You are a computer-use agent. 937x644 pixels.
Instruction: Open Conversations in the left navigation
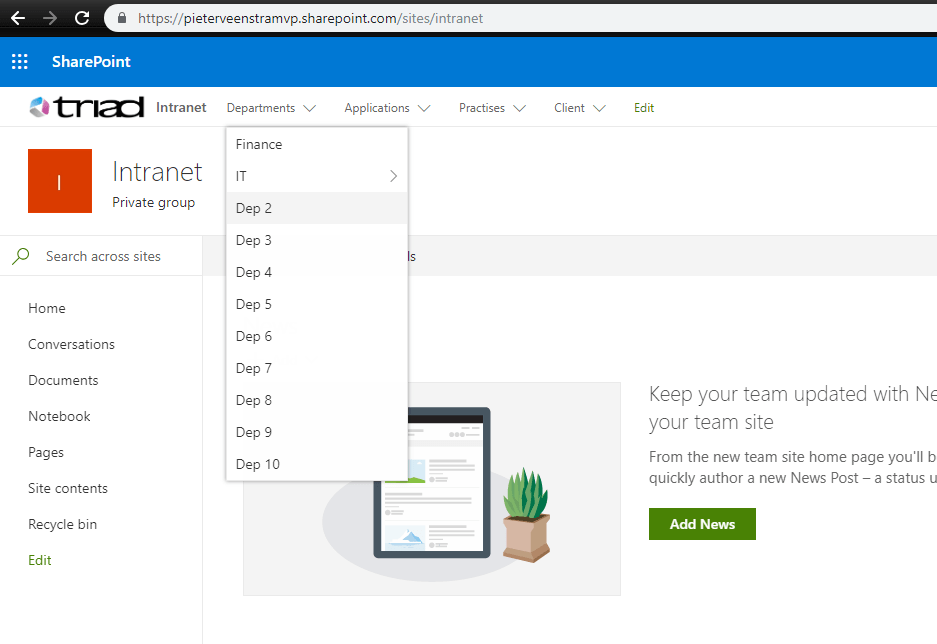pos(71,344)
